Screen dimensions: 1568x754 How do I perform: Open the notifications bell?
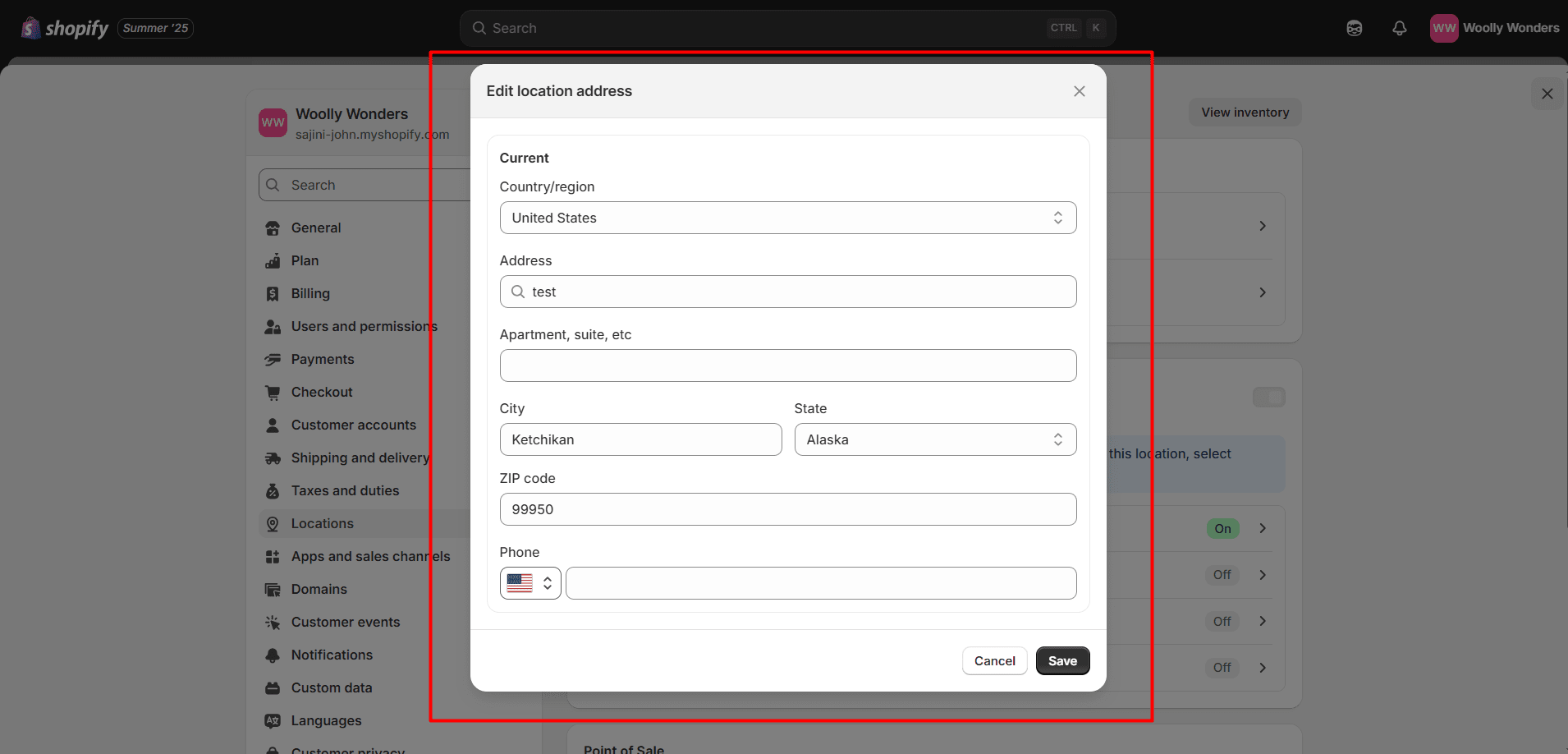1400,28
